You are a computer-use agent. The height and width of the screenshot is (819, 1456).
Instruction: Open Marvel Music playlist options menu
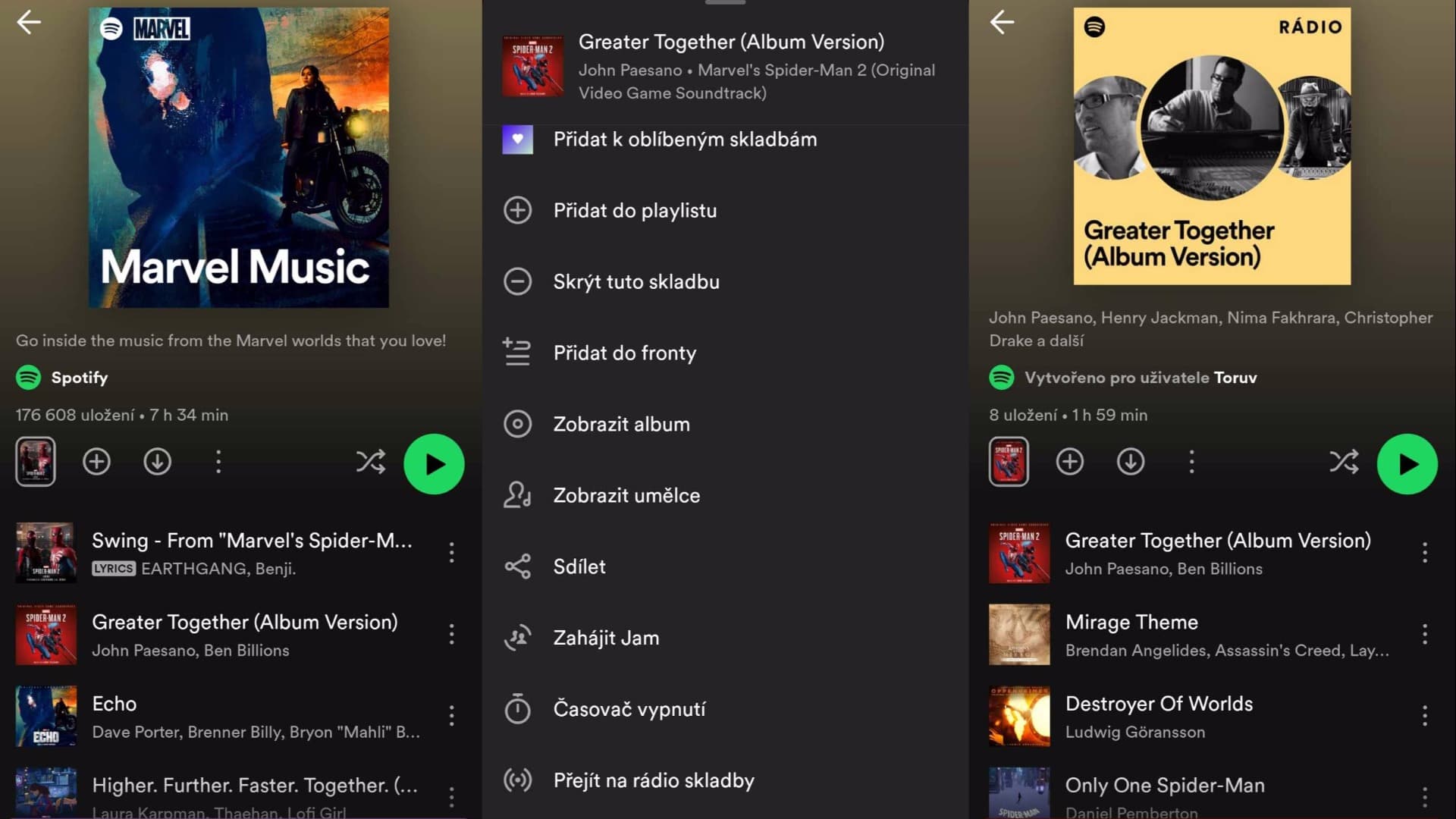(218, 461)
